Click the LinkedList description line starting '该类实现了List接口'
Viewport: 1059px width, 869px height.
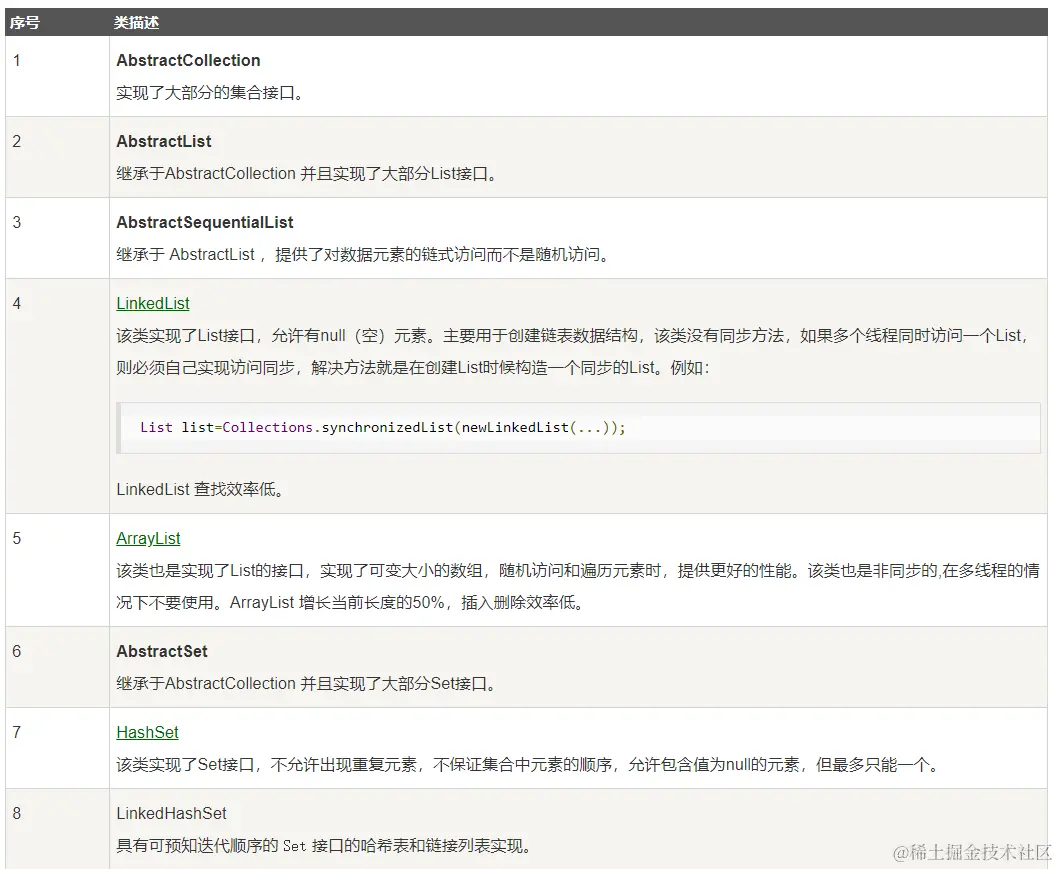tap(573, 336)
